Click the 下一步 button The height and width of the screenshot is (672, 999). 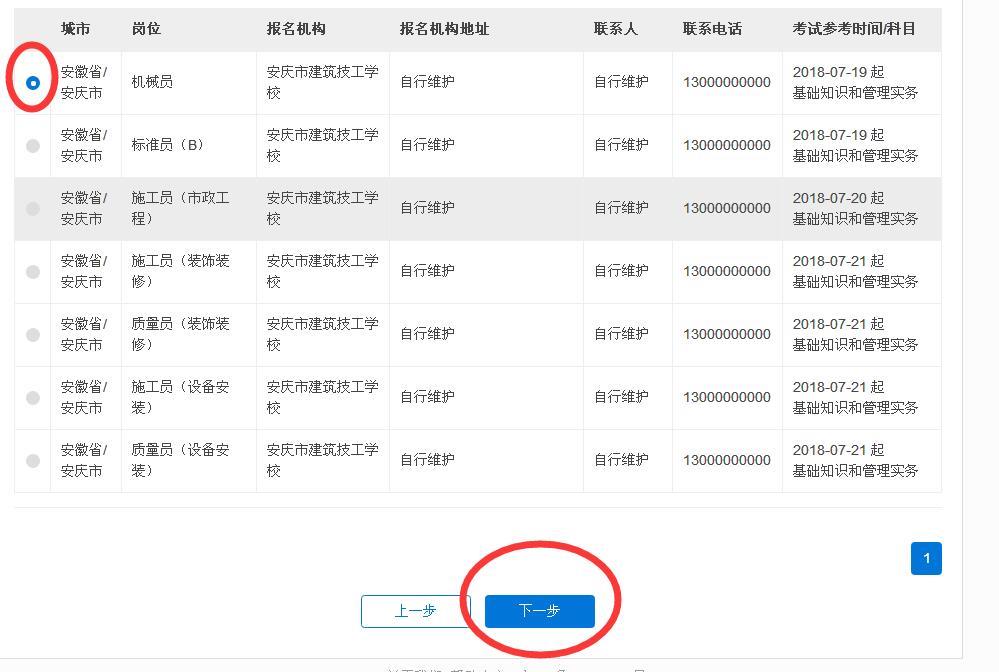coord(539,611)
